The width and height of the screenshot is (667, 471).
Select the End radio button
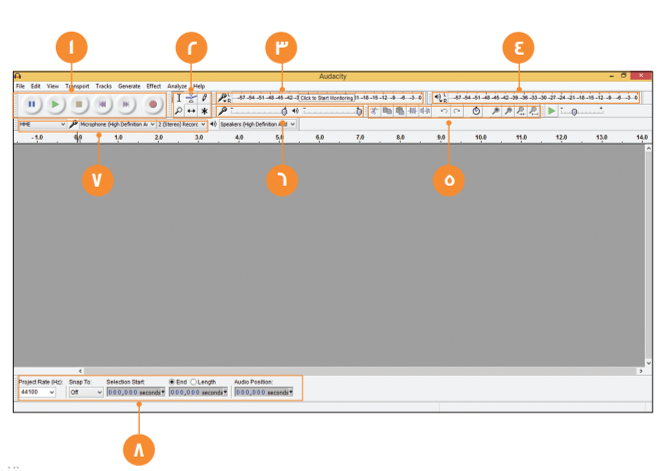(172, 382)
